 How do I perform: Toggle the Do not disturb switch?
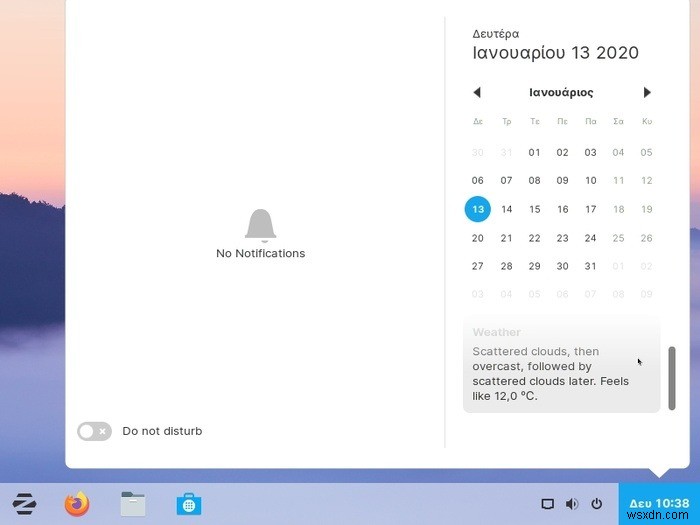94,431
